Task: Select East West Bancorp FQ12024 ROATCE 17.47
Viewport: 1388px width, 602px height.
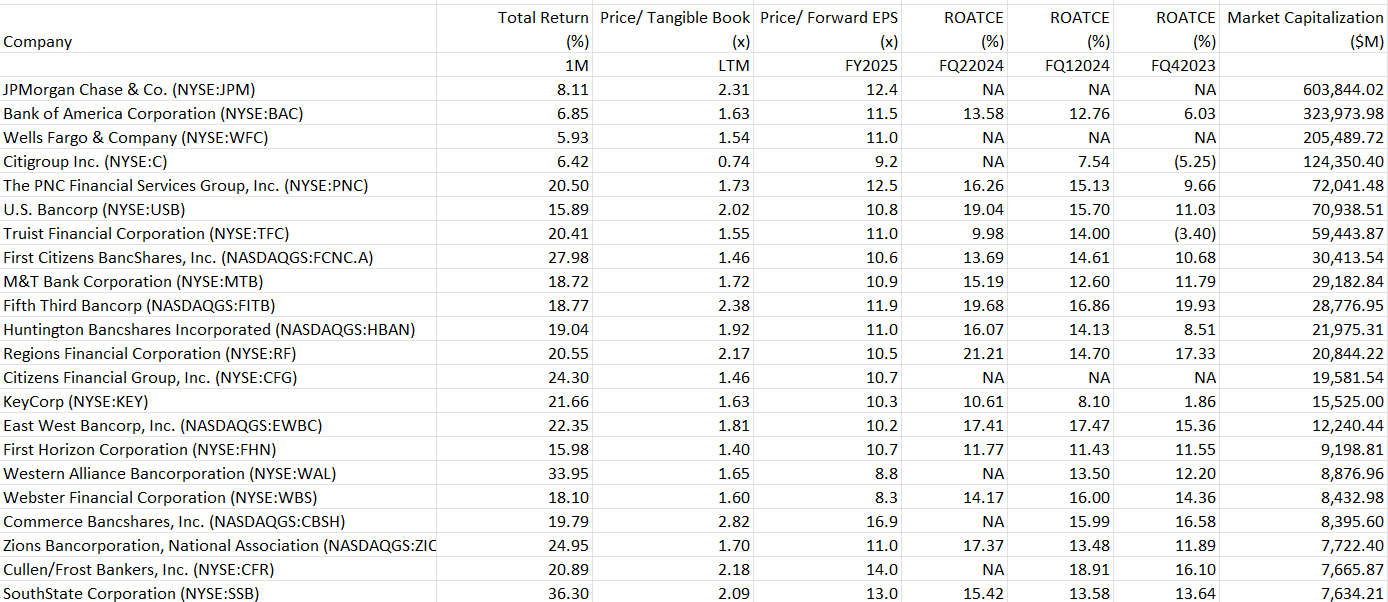Action: pyautogui.click(x=1061, y=425)
